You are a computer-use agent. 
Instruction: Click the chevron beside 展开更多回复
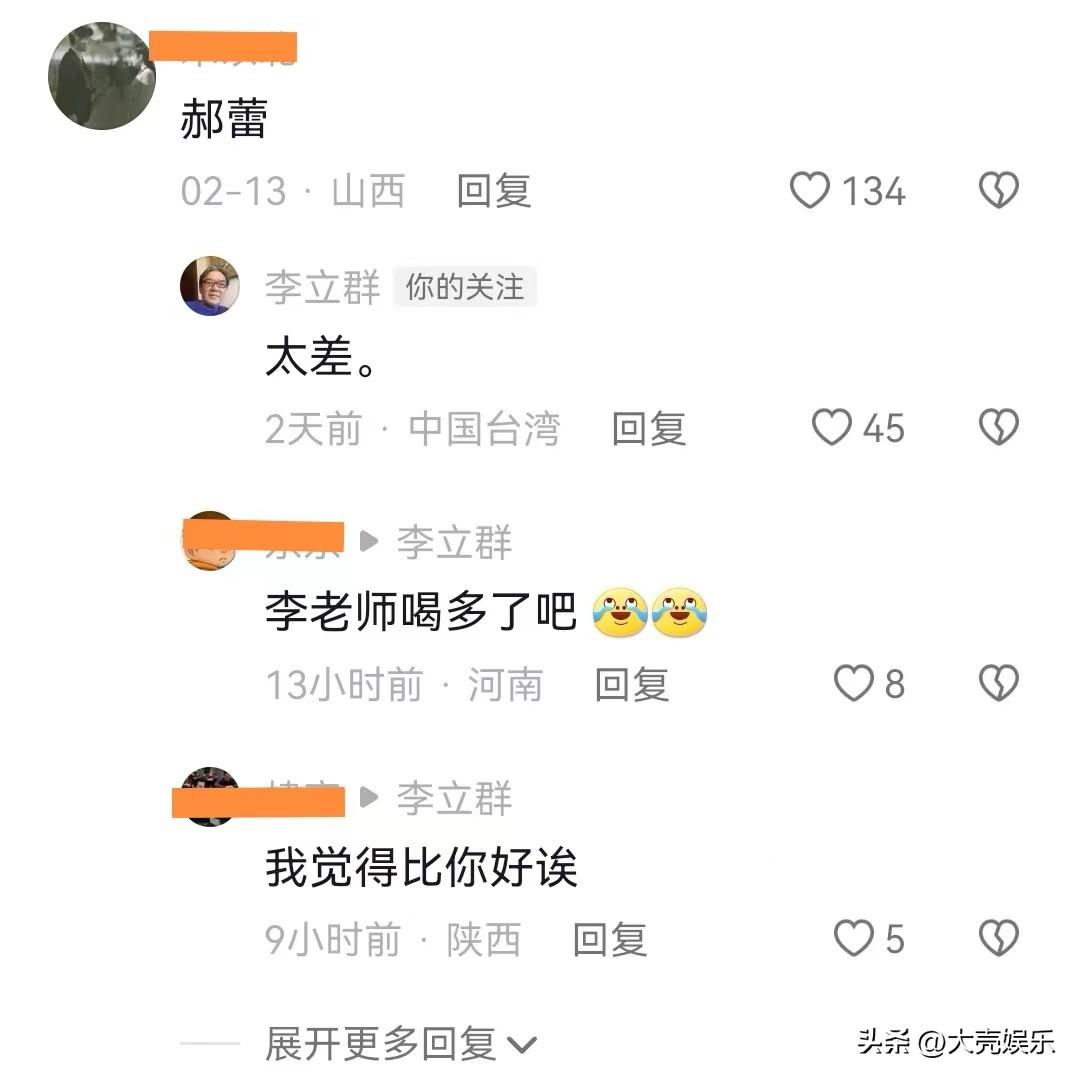[521, 1046]
